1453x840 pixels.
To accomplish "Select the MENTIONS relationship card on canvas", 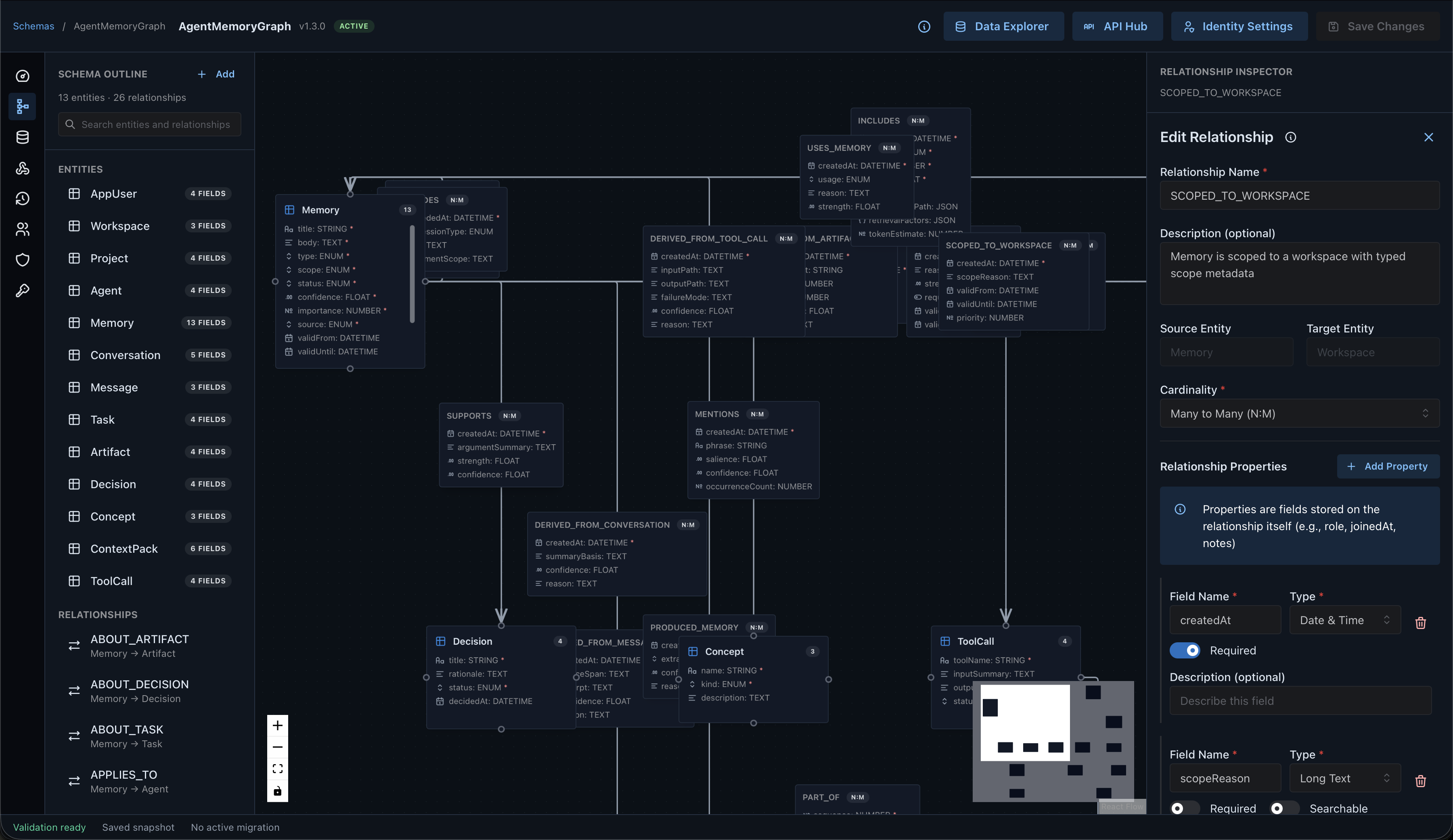I will tap(753, 450).
